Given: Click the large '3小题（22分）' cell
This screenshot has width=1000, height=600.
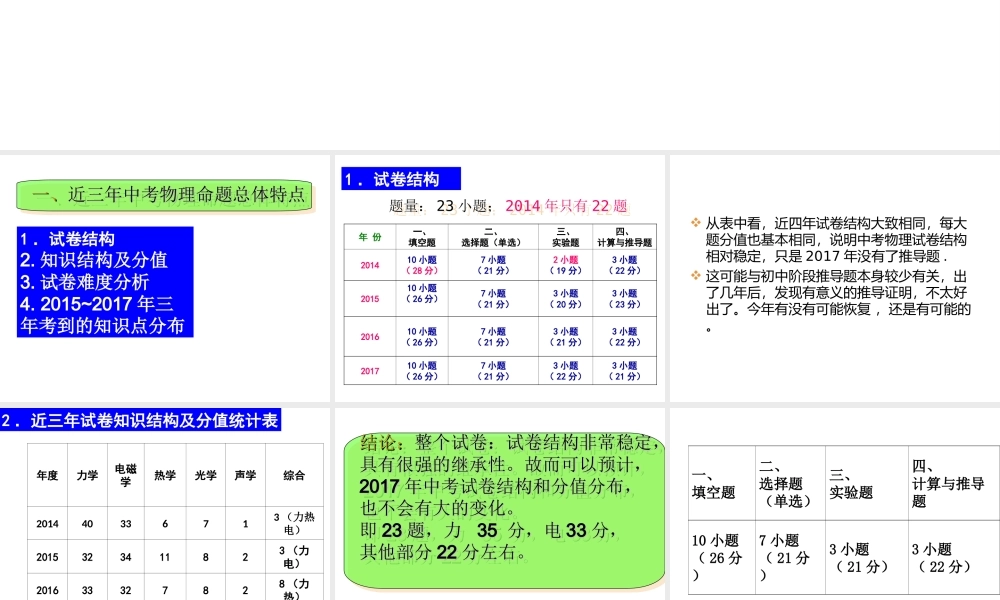Looking at the screenshot, I should point(954,557).
